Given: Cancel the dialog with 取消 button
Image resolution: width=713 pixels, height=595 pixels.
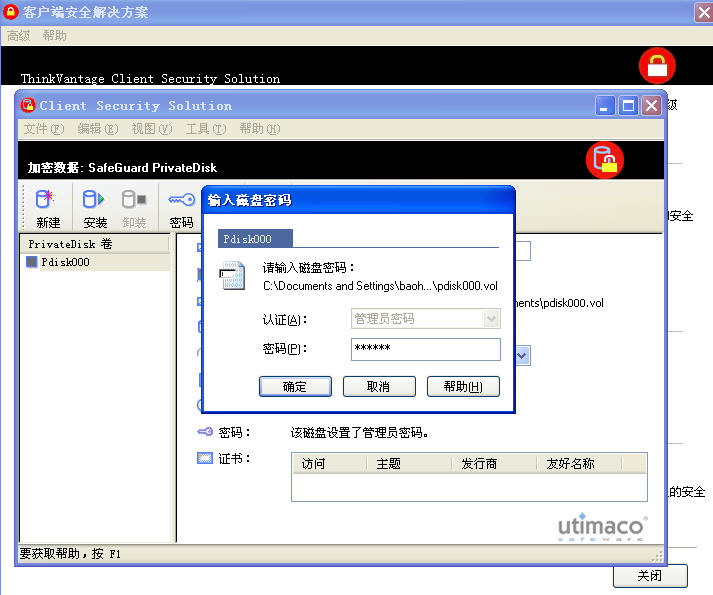Looking at the screenshot, I should tap(379, 386).
